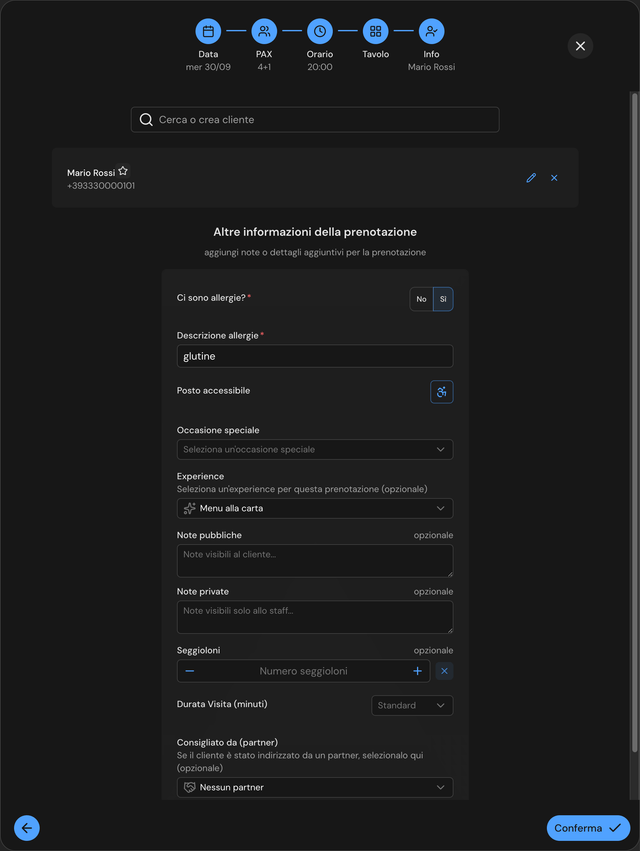Edit the Descrizione allergie field containing glutine
Viewport: 640px width, 851px height.
(x=315, y=356)
